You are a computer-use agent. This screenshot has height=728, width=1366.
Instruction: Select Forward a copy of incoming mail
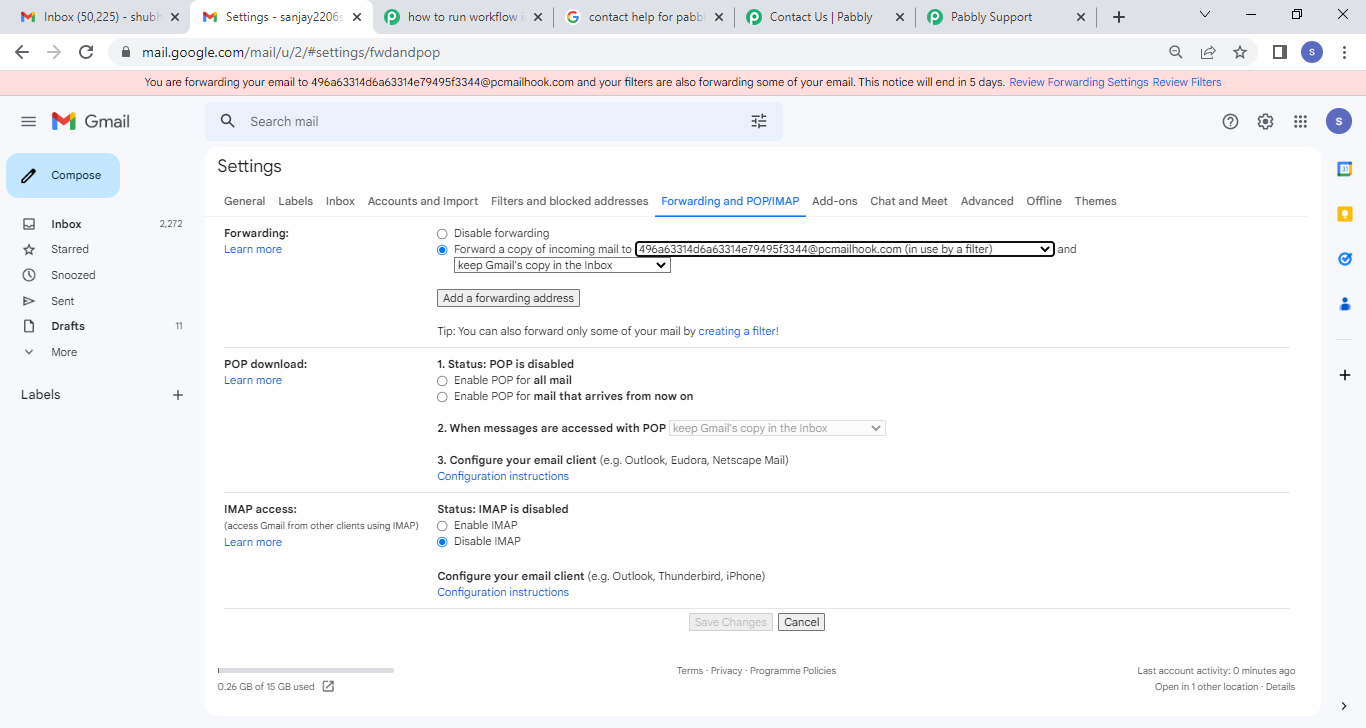click(x=442, y=250)
